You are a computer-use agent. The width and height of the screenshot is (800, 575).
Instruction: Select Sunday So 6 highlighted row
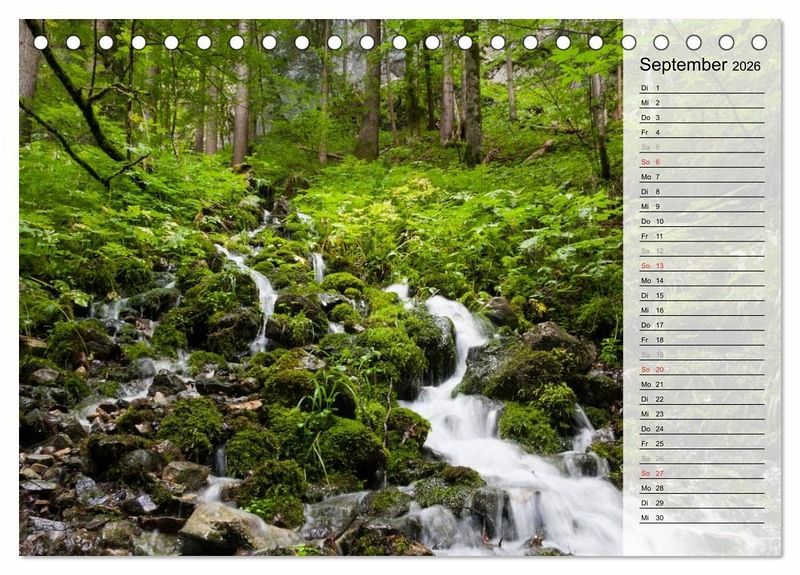coord(701,162)
